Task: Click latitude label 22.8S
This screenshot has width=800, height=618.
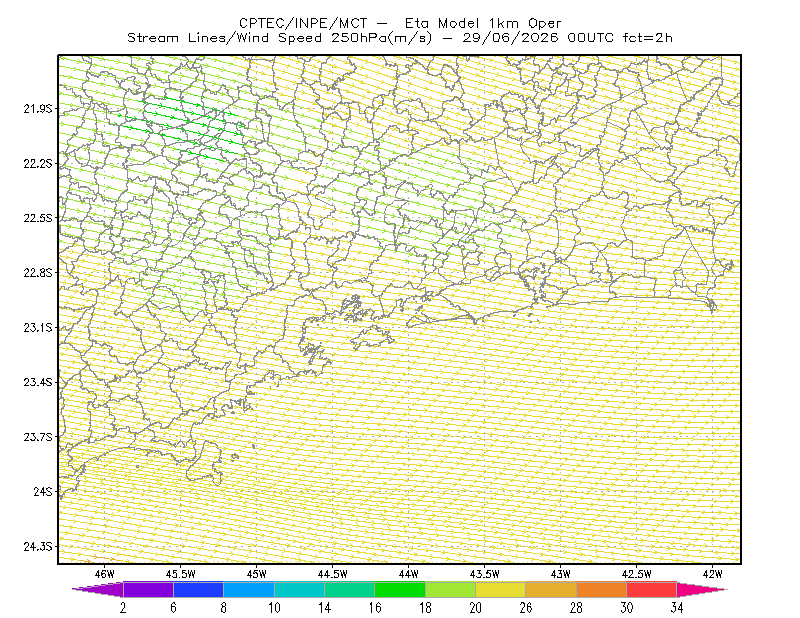Action: coord(38,273)
